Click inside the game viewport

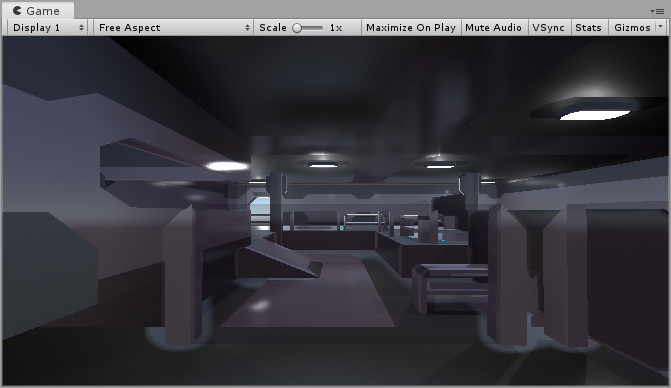pos(335,210)
